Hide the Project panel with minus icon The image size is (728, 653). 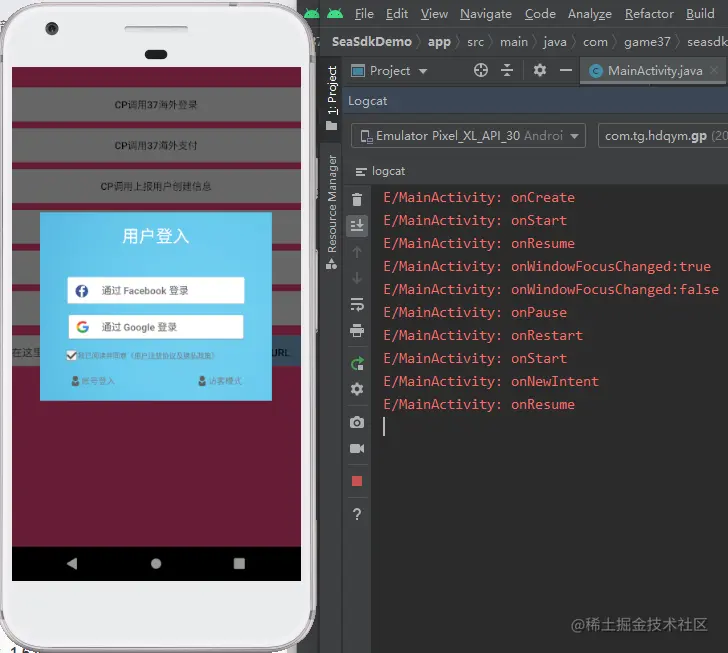(566, 70)
